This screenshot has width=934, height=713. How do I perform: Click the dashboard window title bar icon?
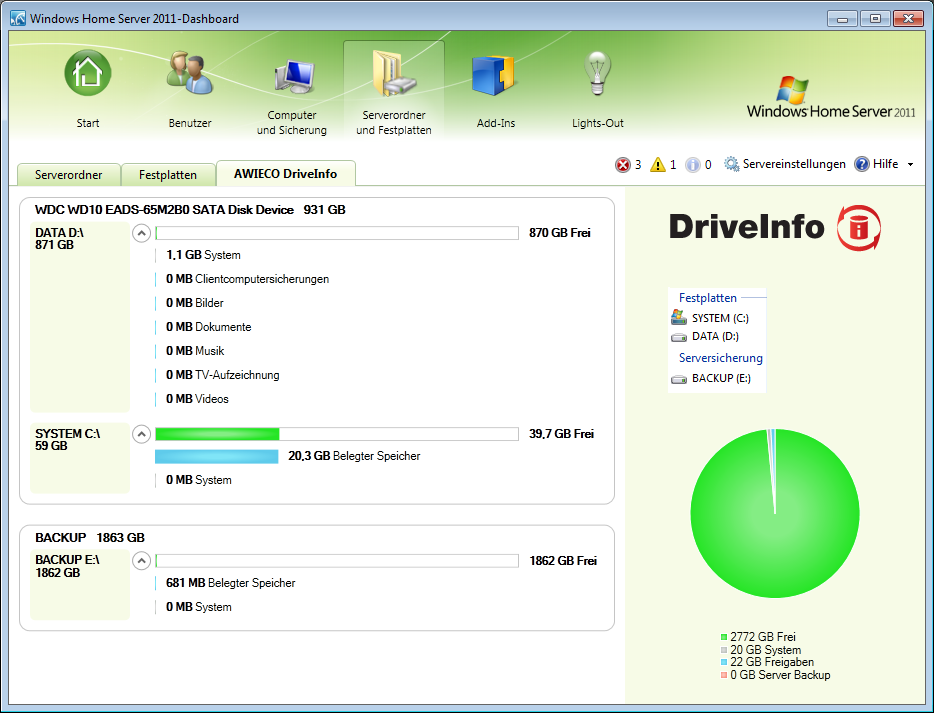coord(18,18)
